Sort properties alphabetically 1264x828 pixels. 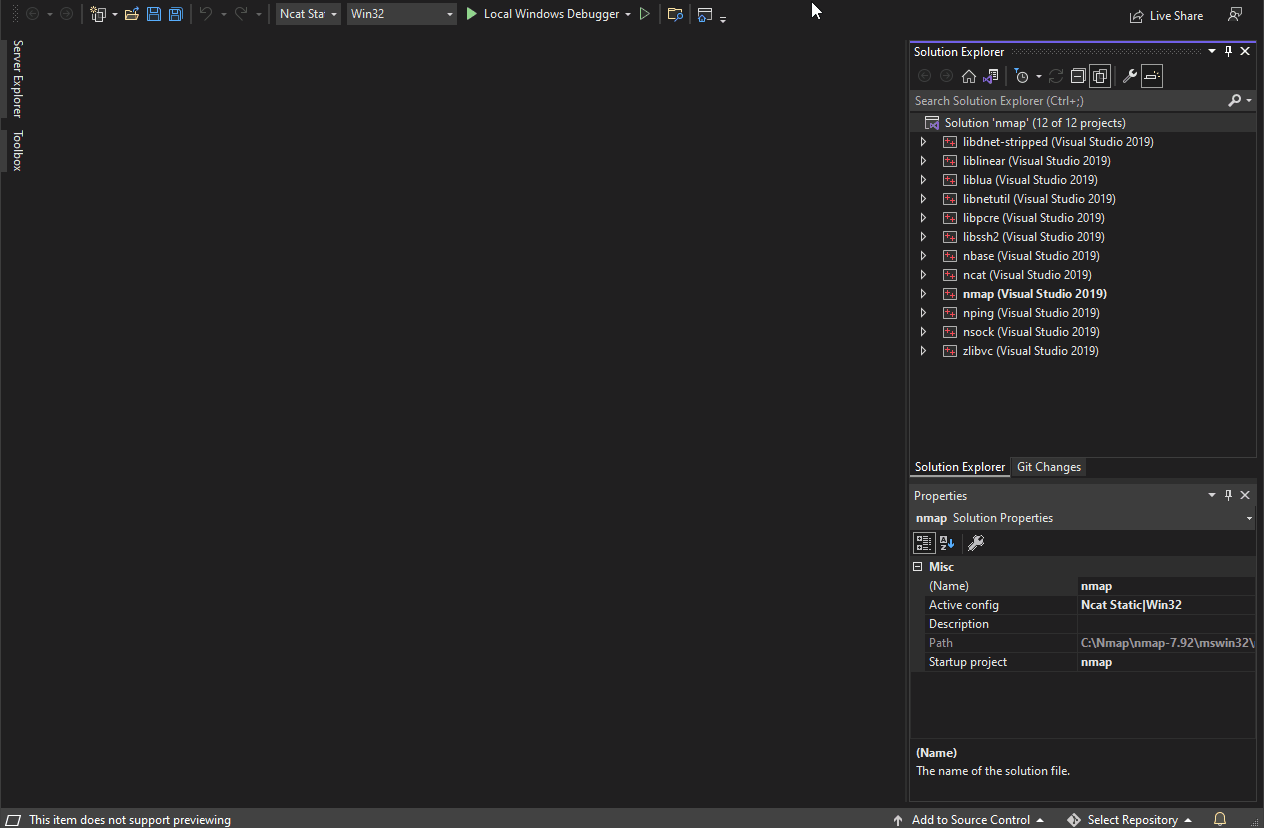click(947, 543)
